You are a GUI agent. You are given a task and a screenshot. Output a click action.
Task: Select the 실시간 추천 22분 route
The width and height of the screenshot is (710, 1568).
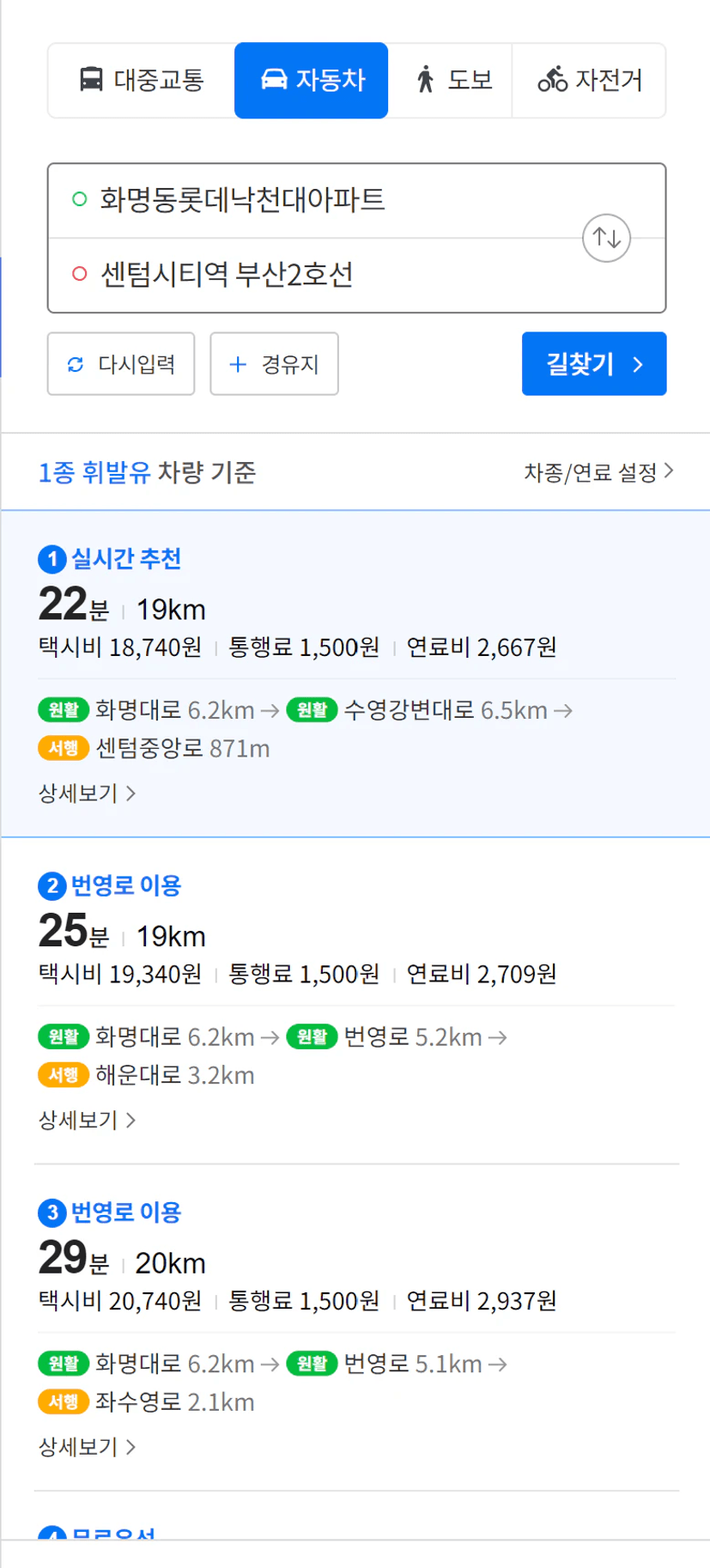point(355,673)
